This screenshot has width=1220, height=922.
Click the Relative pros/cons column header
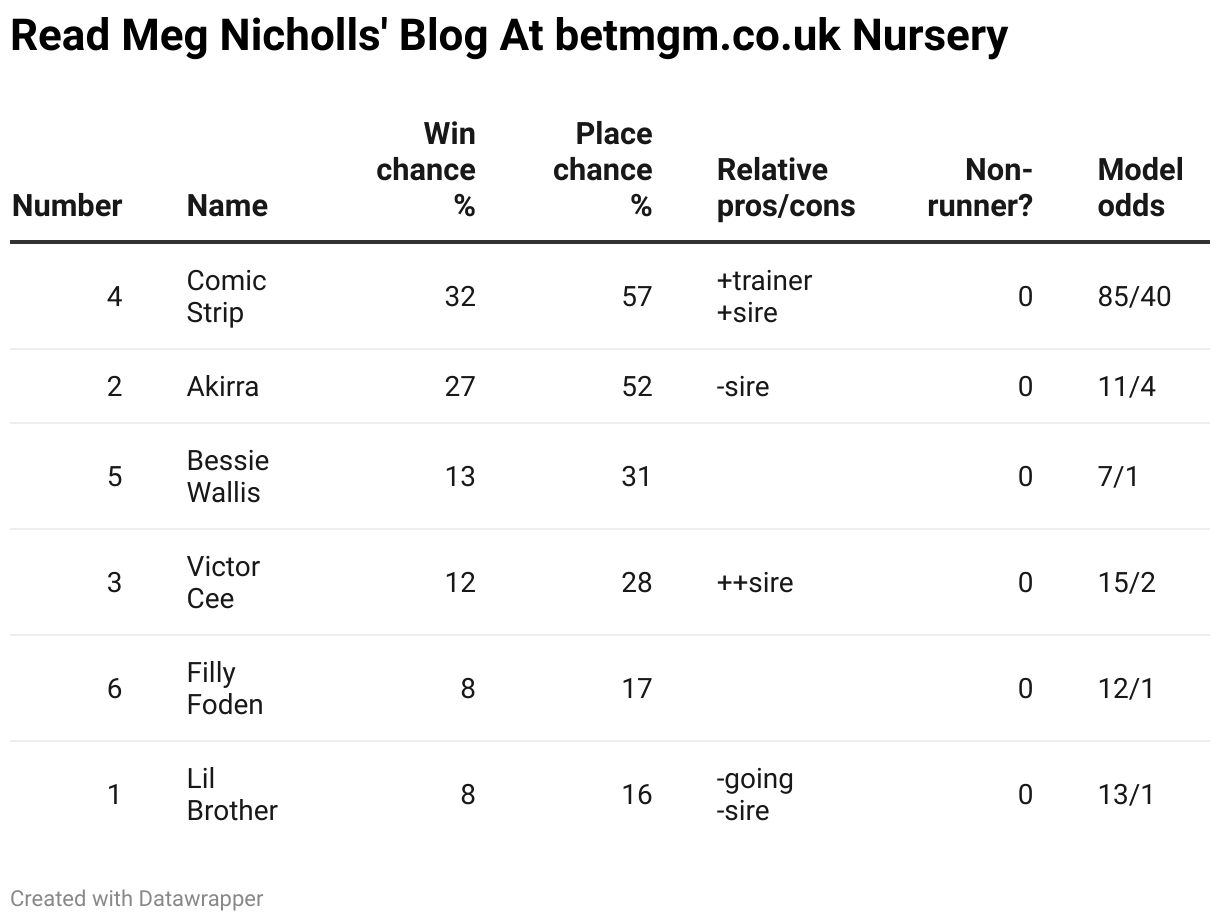coord(786,188)
